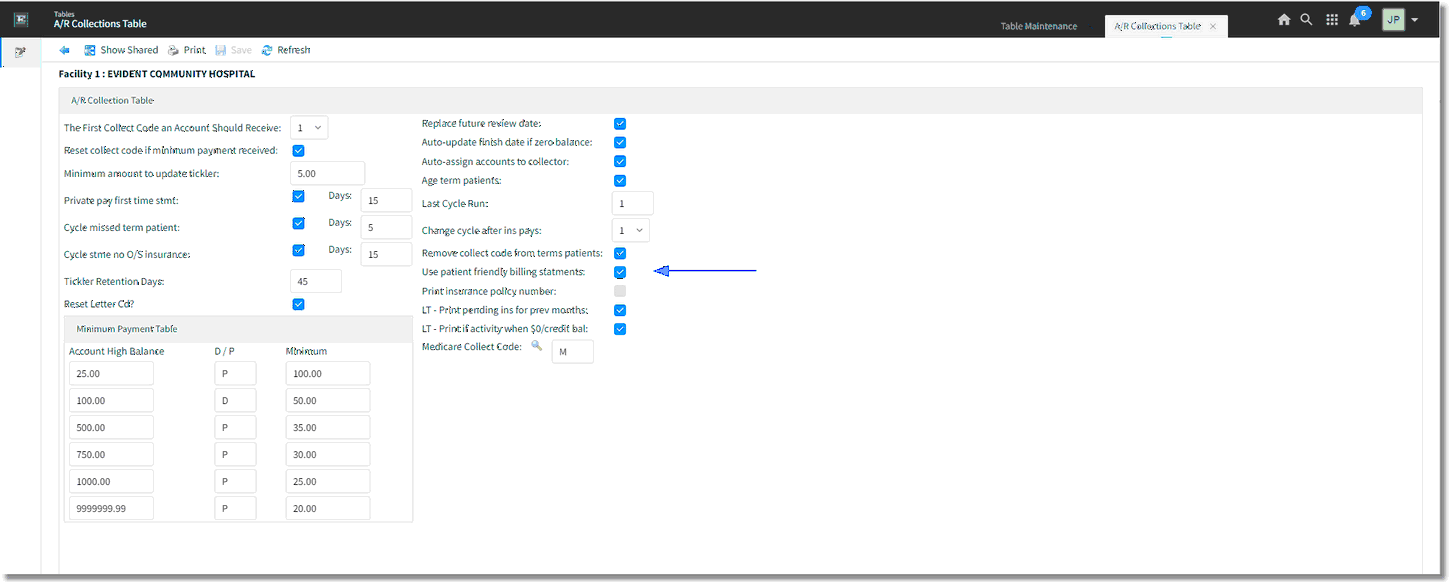Switch to the Table Maintenance tab
Screen dimensions: 1450x584
(x=1039, y=26)
